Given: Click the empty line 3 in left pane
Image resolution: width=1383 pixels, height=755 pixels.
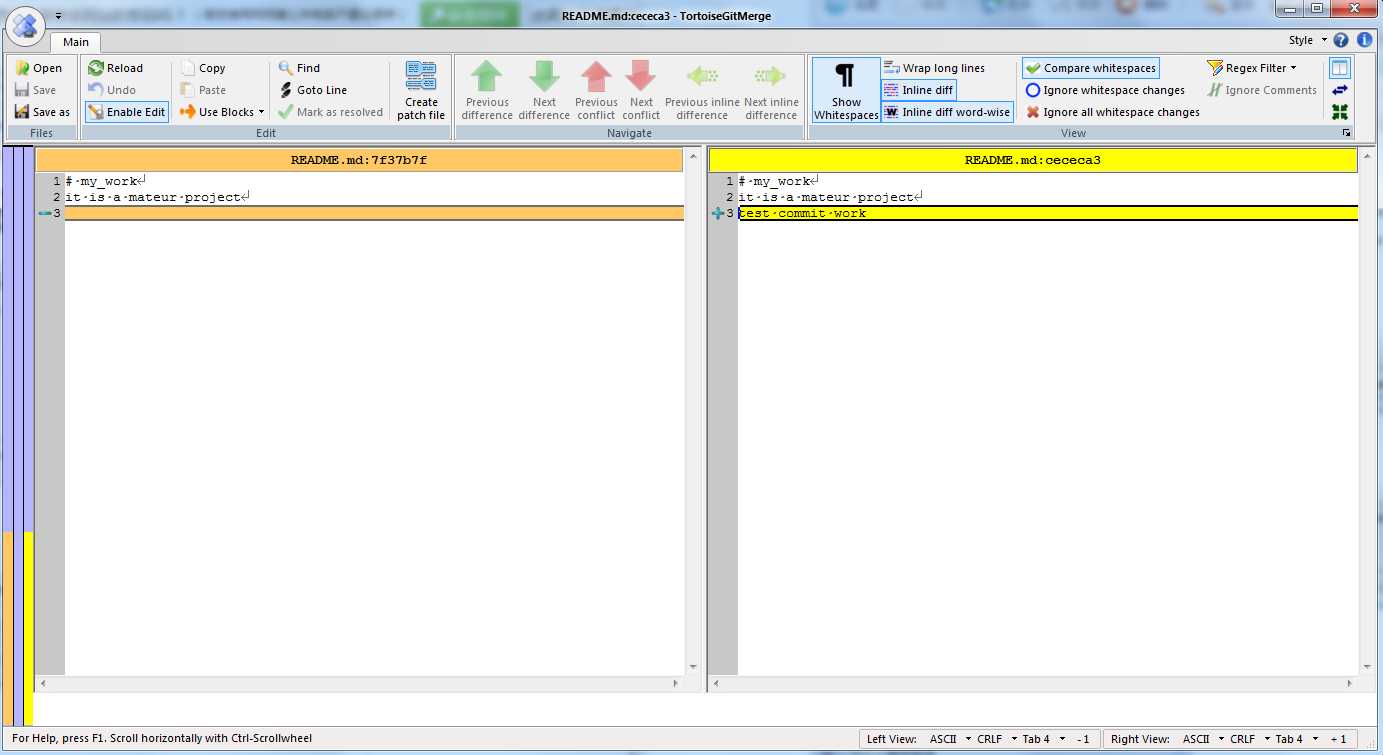Looking at the screenshot, I should [374, 213].
